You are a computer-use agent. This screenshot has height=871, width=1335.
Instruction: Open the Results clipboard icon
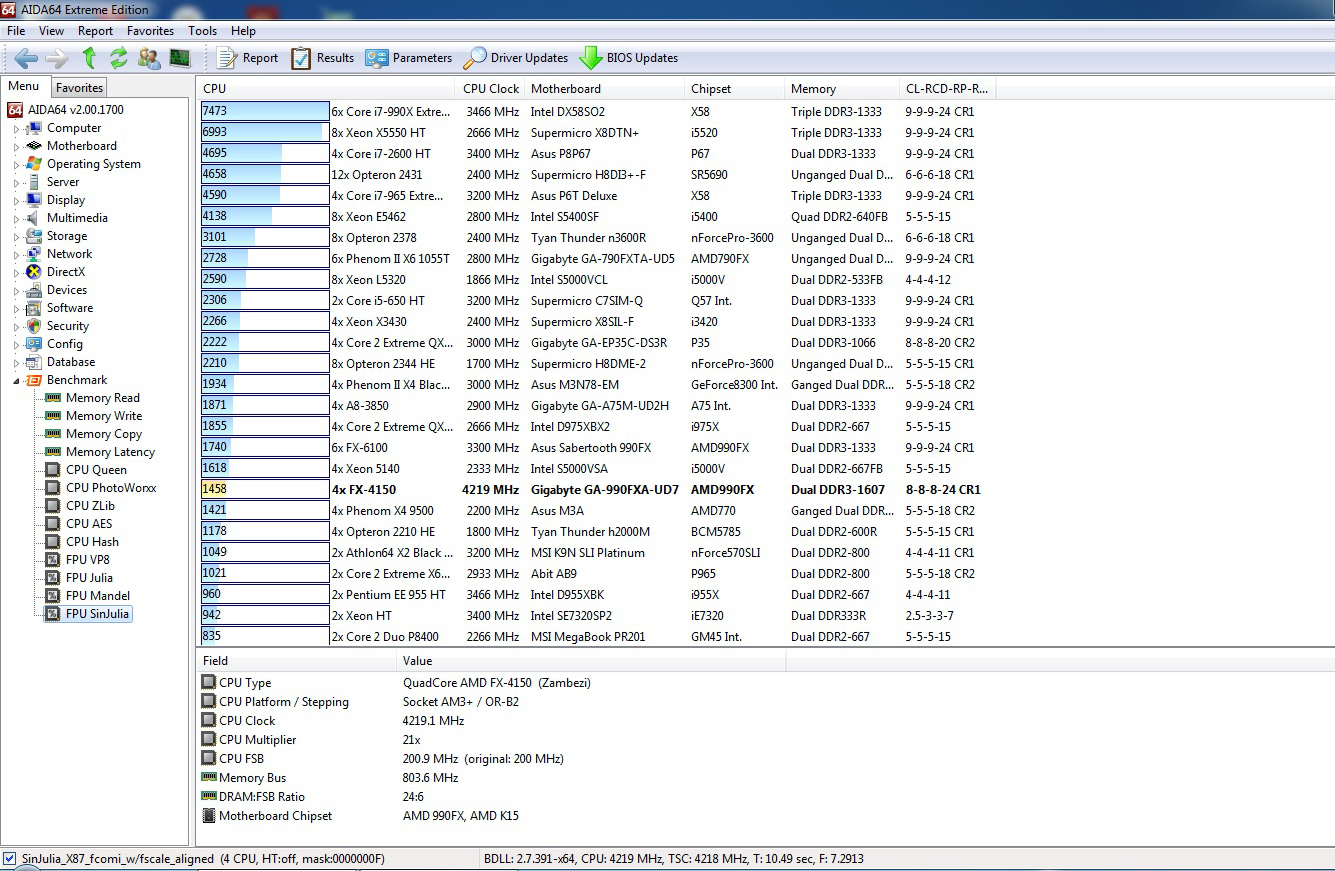(x=301, y=58)
